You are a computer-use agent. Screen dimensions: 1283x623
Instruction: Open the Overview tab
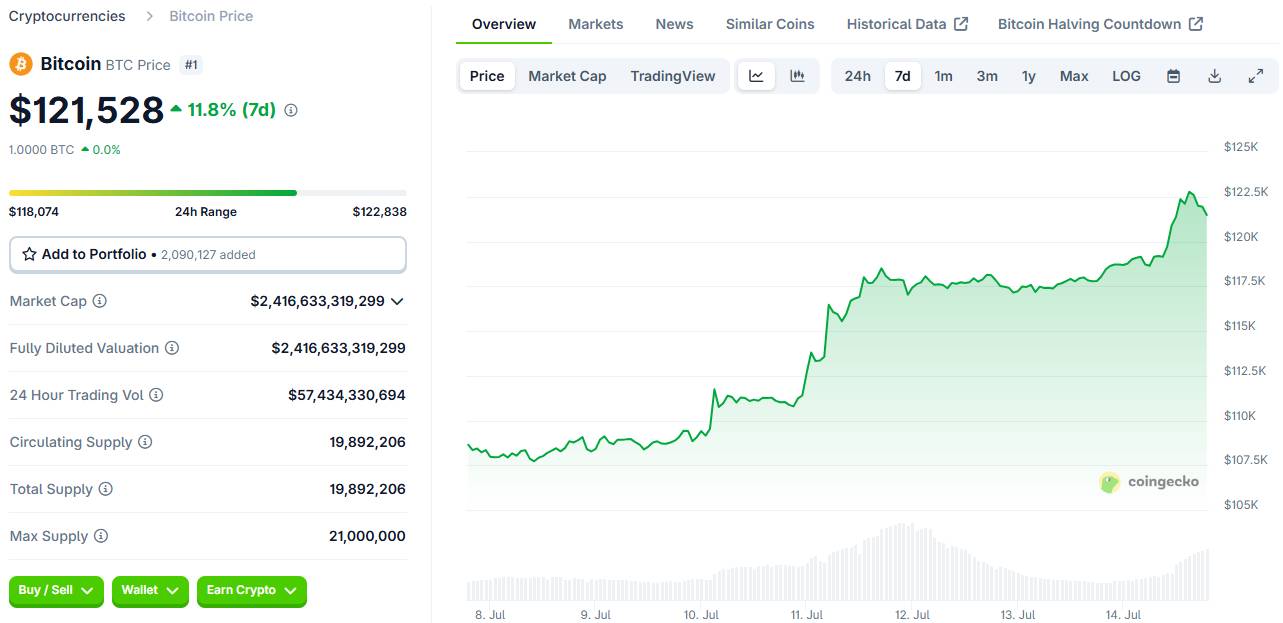(x=504, y=24)
